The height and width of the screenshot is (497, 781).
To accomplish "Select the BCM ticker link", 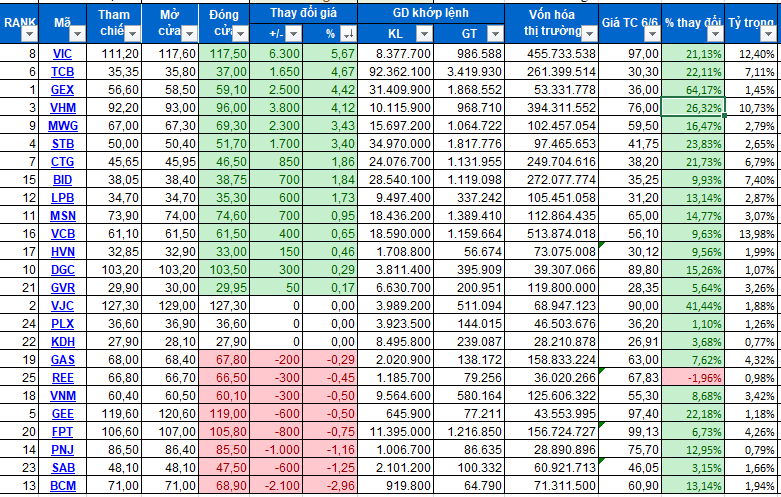I will tap(62, 486).
